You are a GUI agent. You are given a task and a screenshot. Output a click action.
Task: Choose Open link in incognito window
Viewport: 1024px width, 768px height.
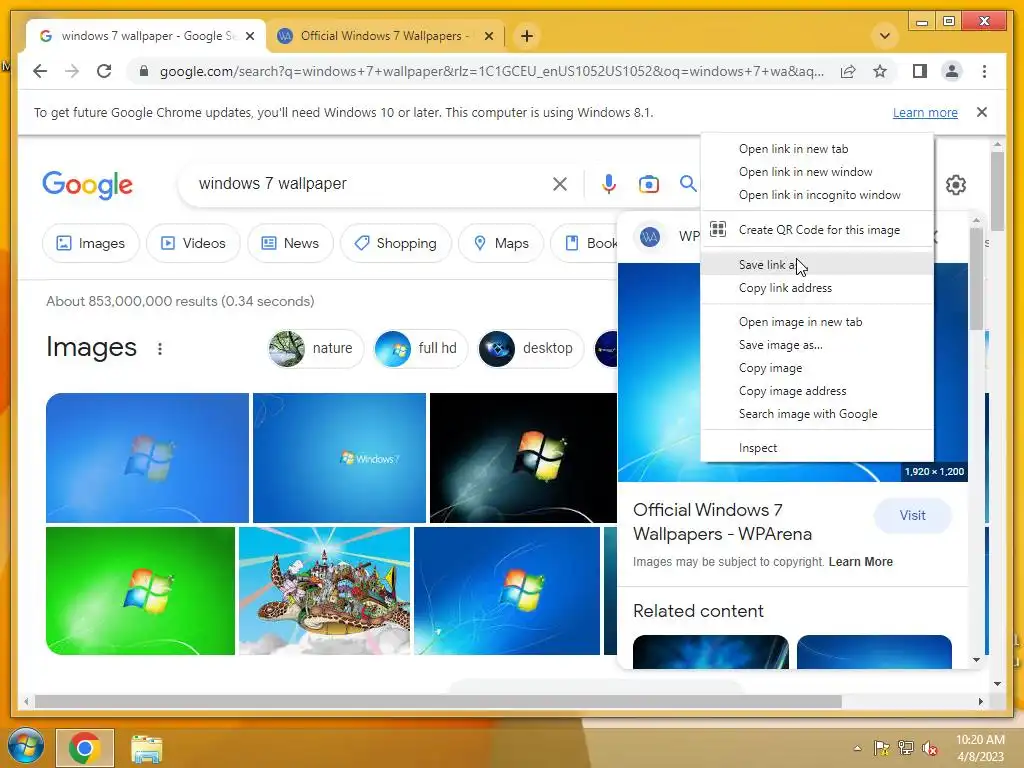[817, 195]
